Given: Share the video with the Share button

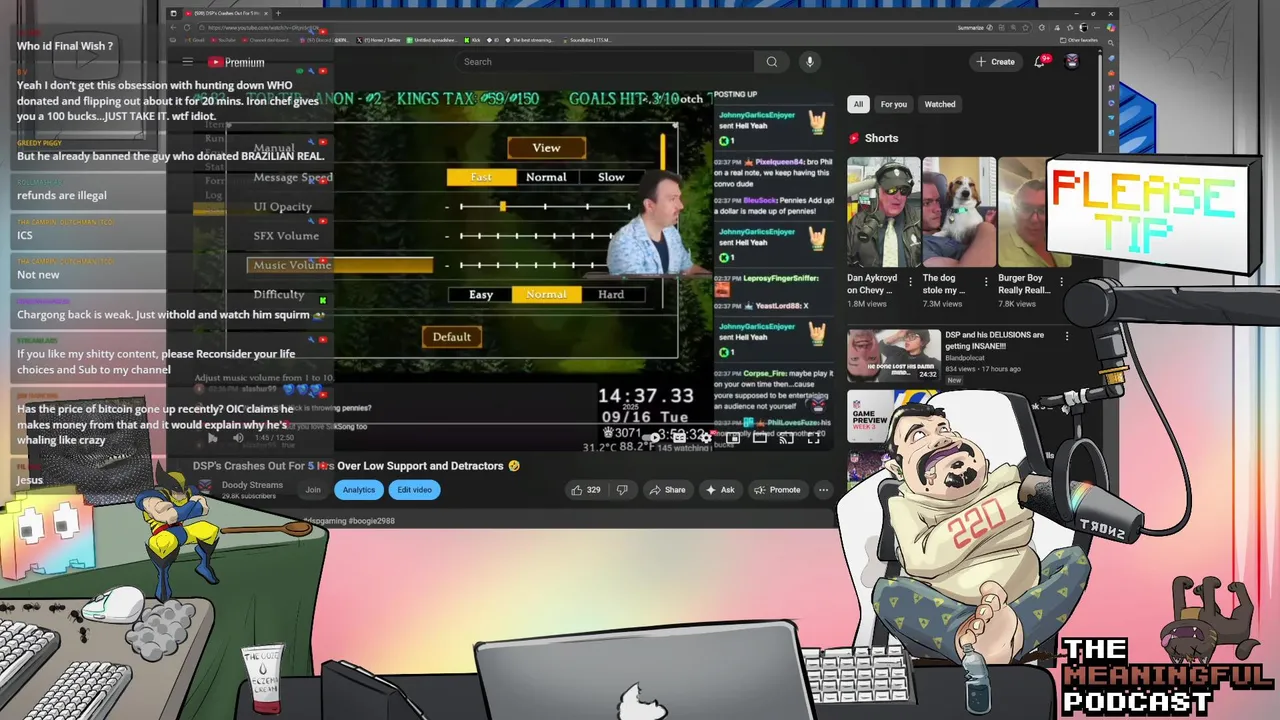Looking at the screenshot, I should [x=667, y=490].
